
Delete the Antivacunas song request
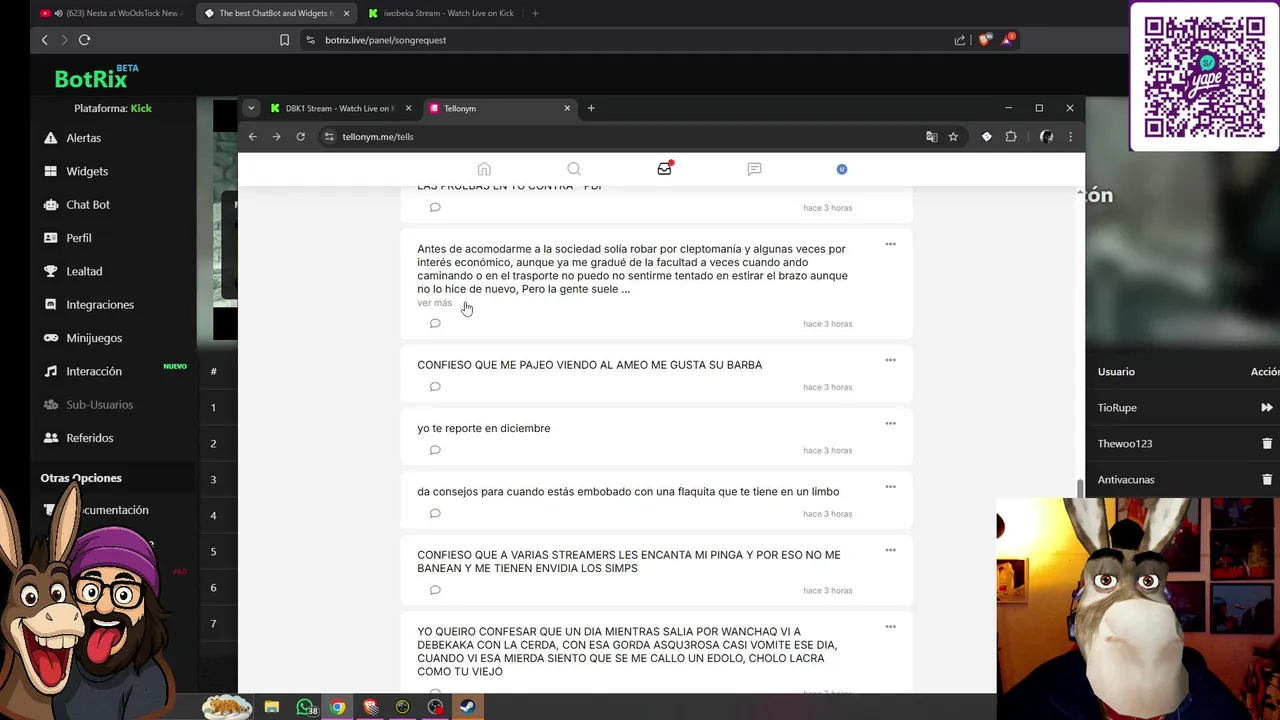1267,479
